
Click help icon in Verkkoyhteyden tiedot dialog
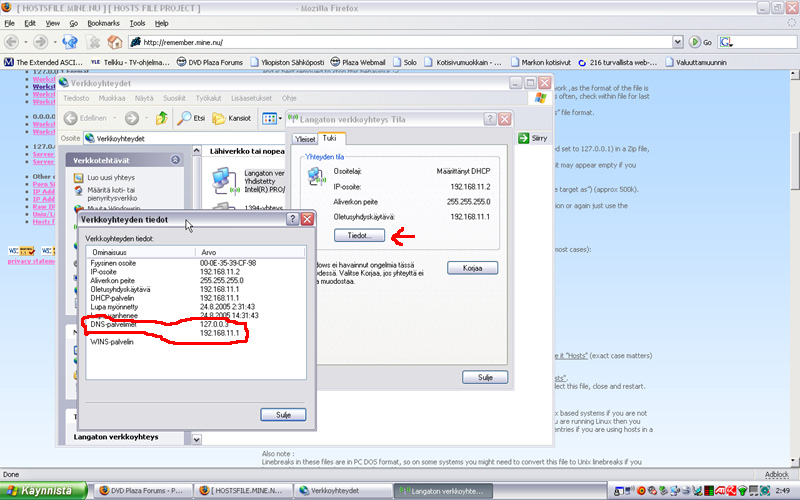pyautogui.click(x=292, y=219)
